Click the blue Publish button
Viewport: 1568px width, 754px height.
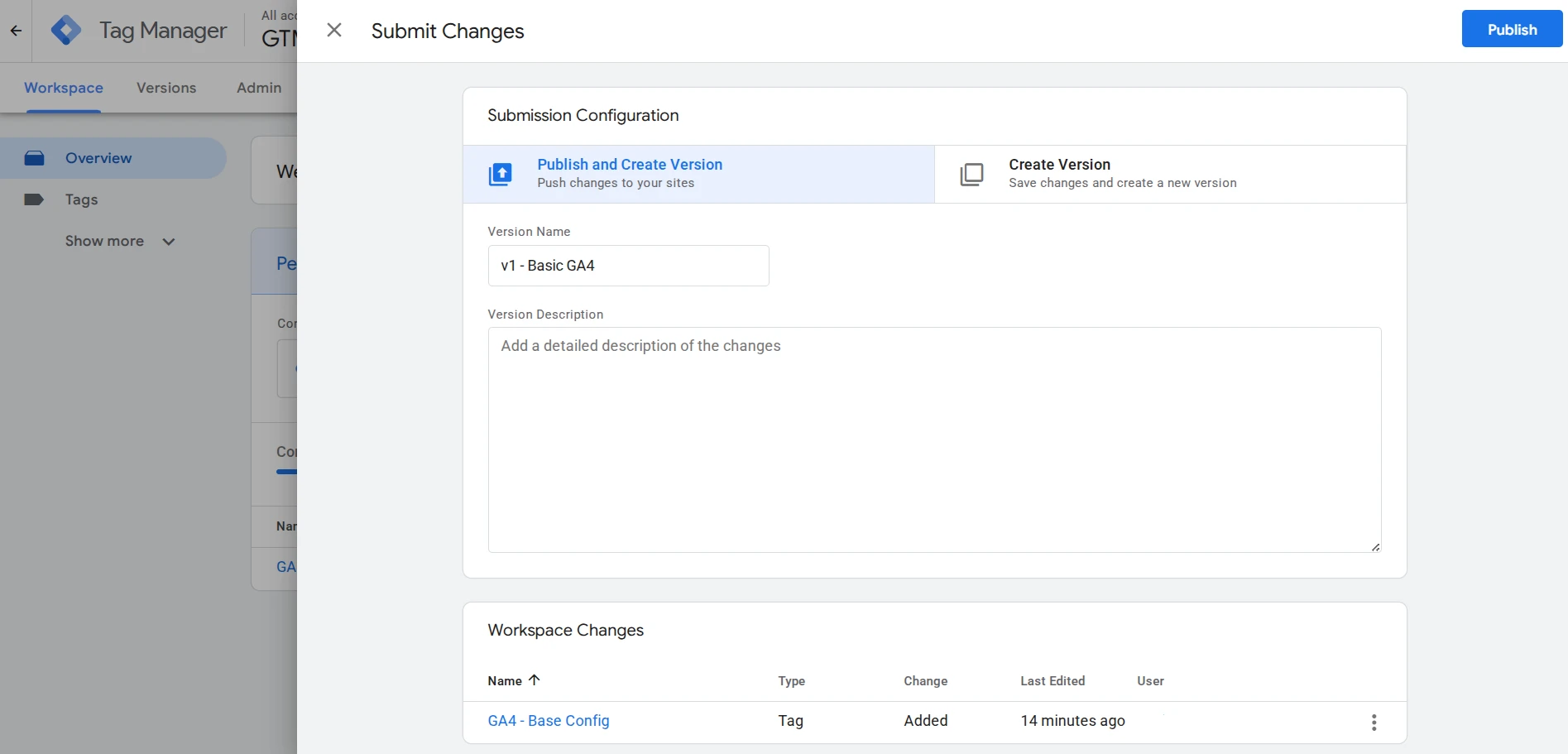pyautogui.click(x=1512, y=29)
